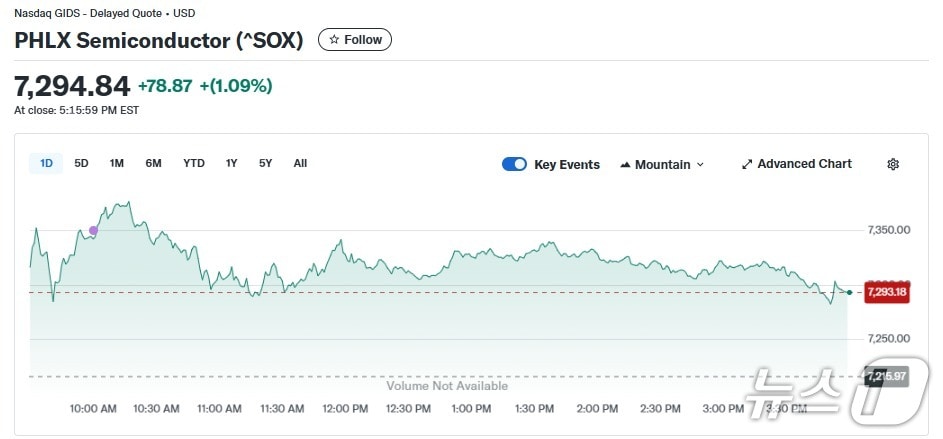Show year-to-date with YTD tab
Viewport: 943px width, 439px height.
194,163
